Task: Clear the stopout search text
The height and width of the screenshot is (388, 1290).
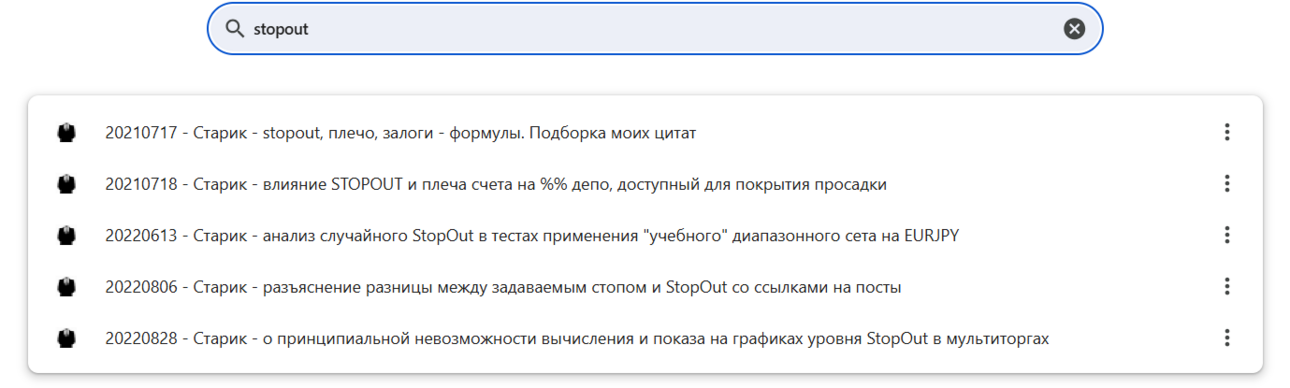Action: click(x=1074, y=29)
